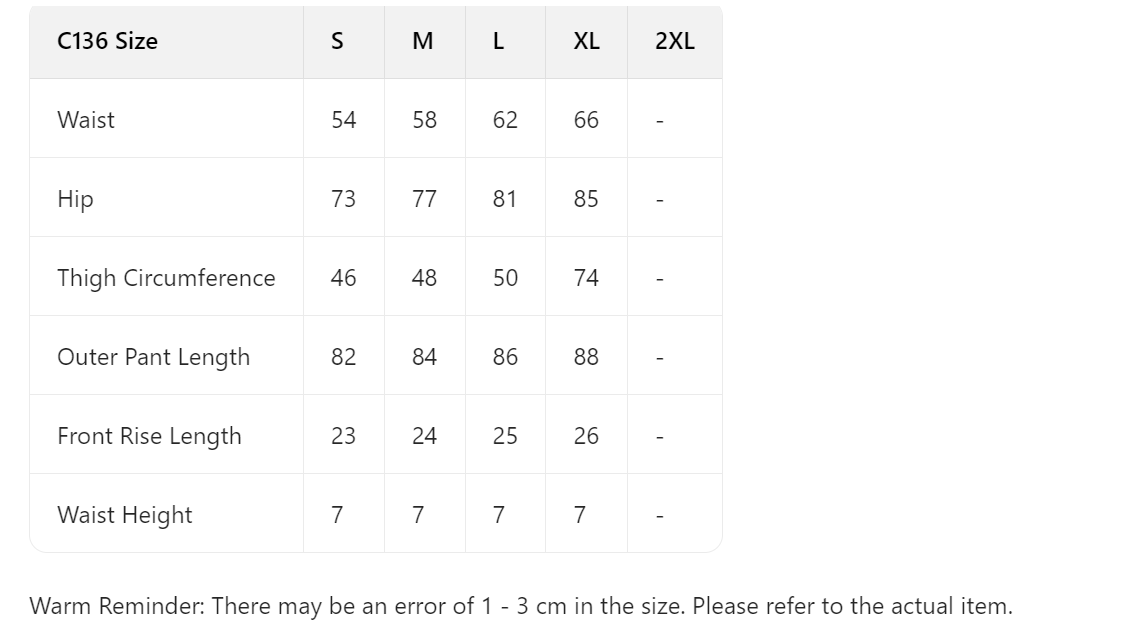Select the Hip value 81 for size L
1123x643 pixels.
click(x=505, y=199)
